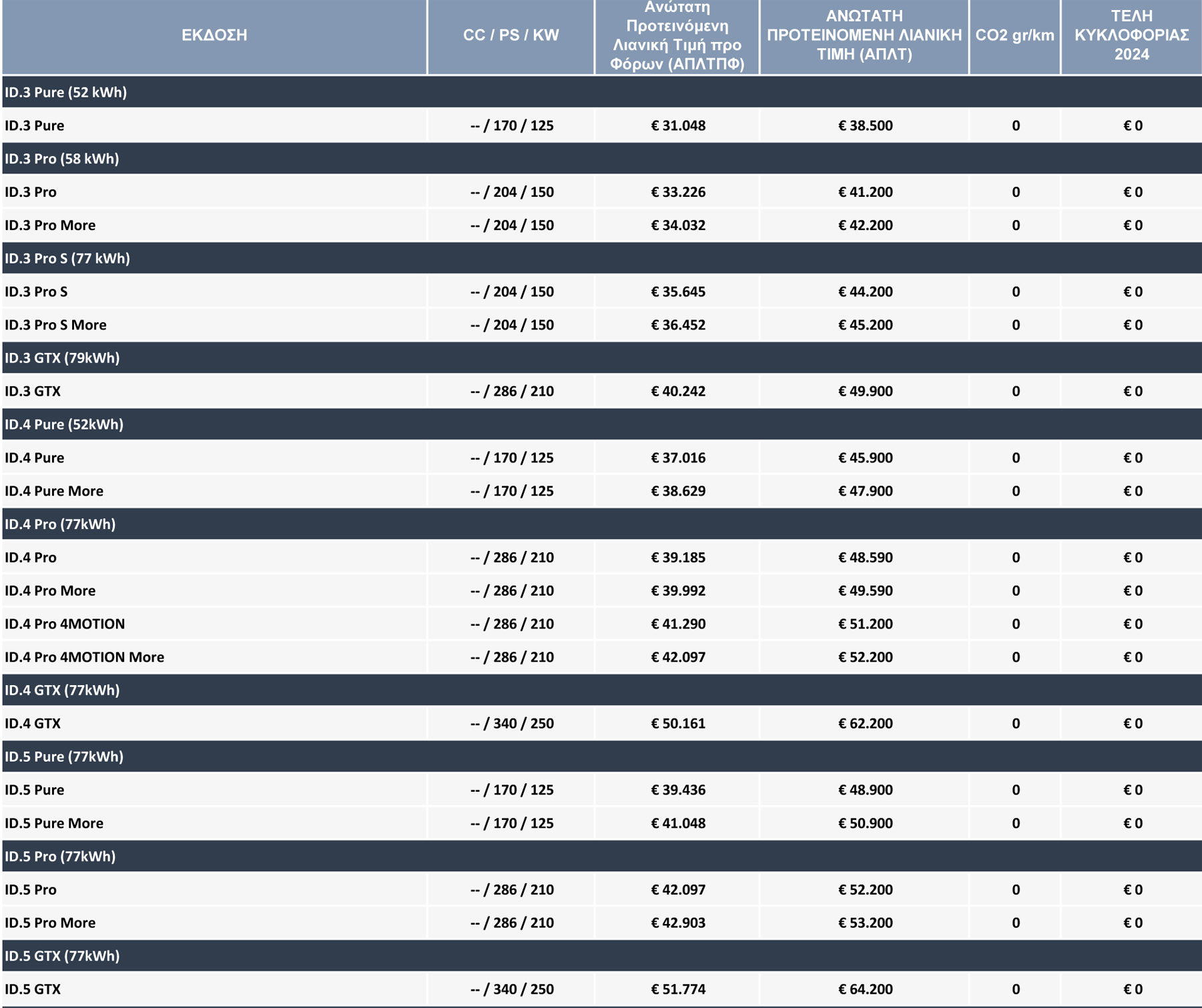Select the ID.3 Pro (58 kWh) group row

(602, 159)
